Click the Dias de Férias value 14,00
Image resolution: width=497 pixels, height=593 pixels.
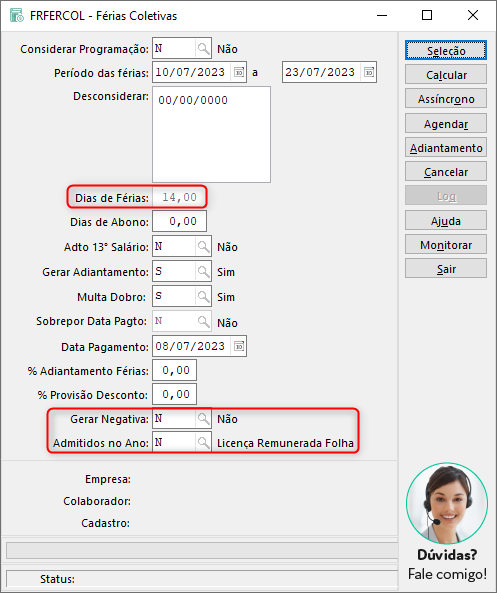[180, 197]
